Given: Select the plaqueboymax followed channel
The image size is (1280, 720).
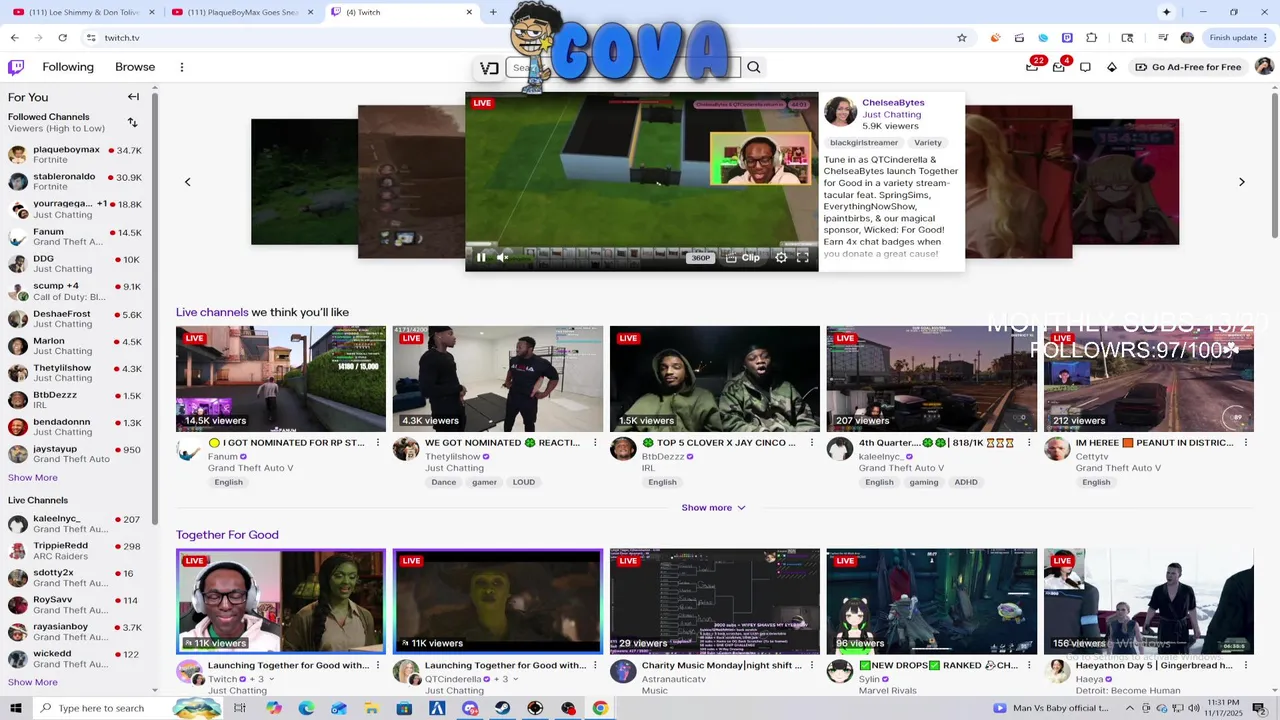Looking at the screenshot, I should pos(75,155).
